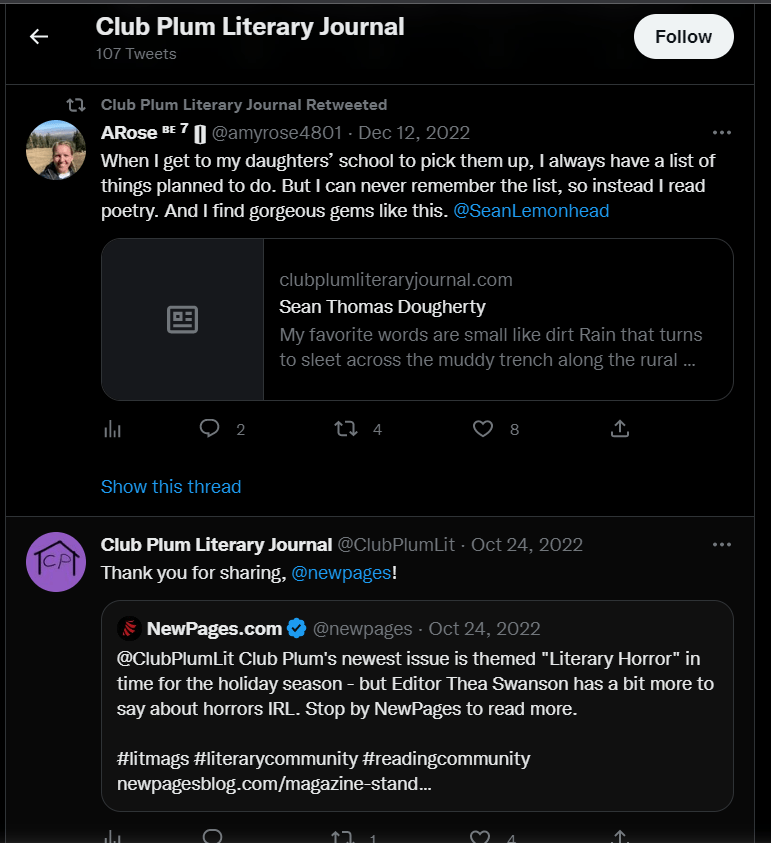Open analytics on Club Plum's tweet

coord(112,836)
